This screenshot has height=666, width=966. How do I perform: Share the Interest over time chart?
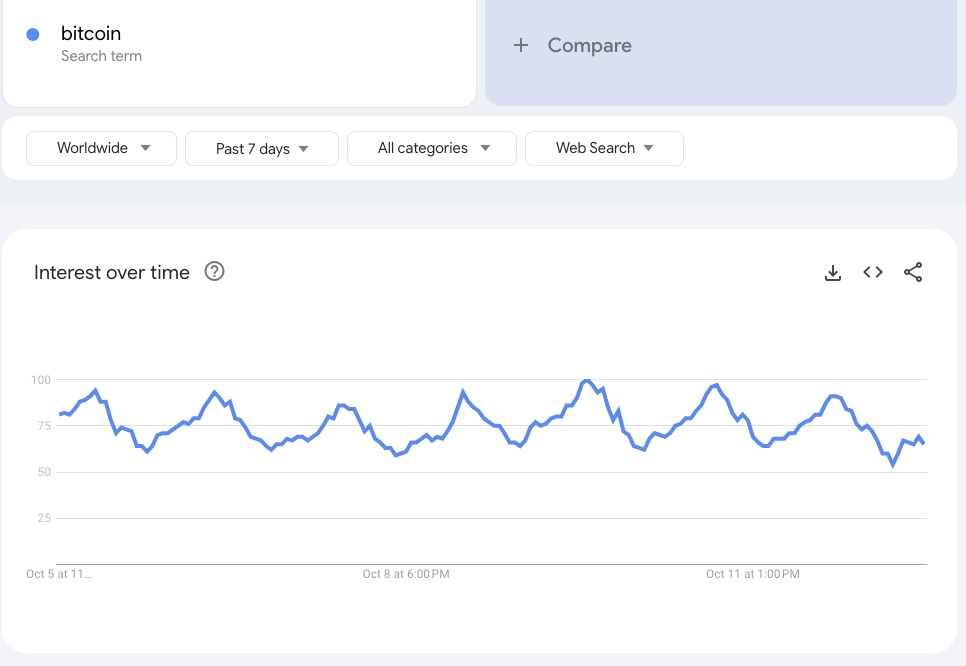pyautogui.click(x=913, y=272)
